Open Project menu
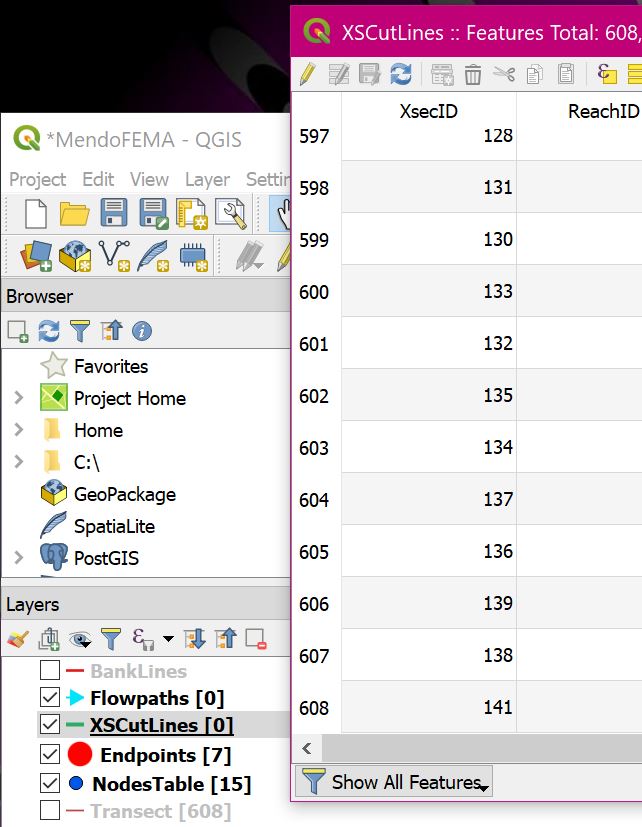 coord(37,179)
